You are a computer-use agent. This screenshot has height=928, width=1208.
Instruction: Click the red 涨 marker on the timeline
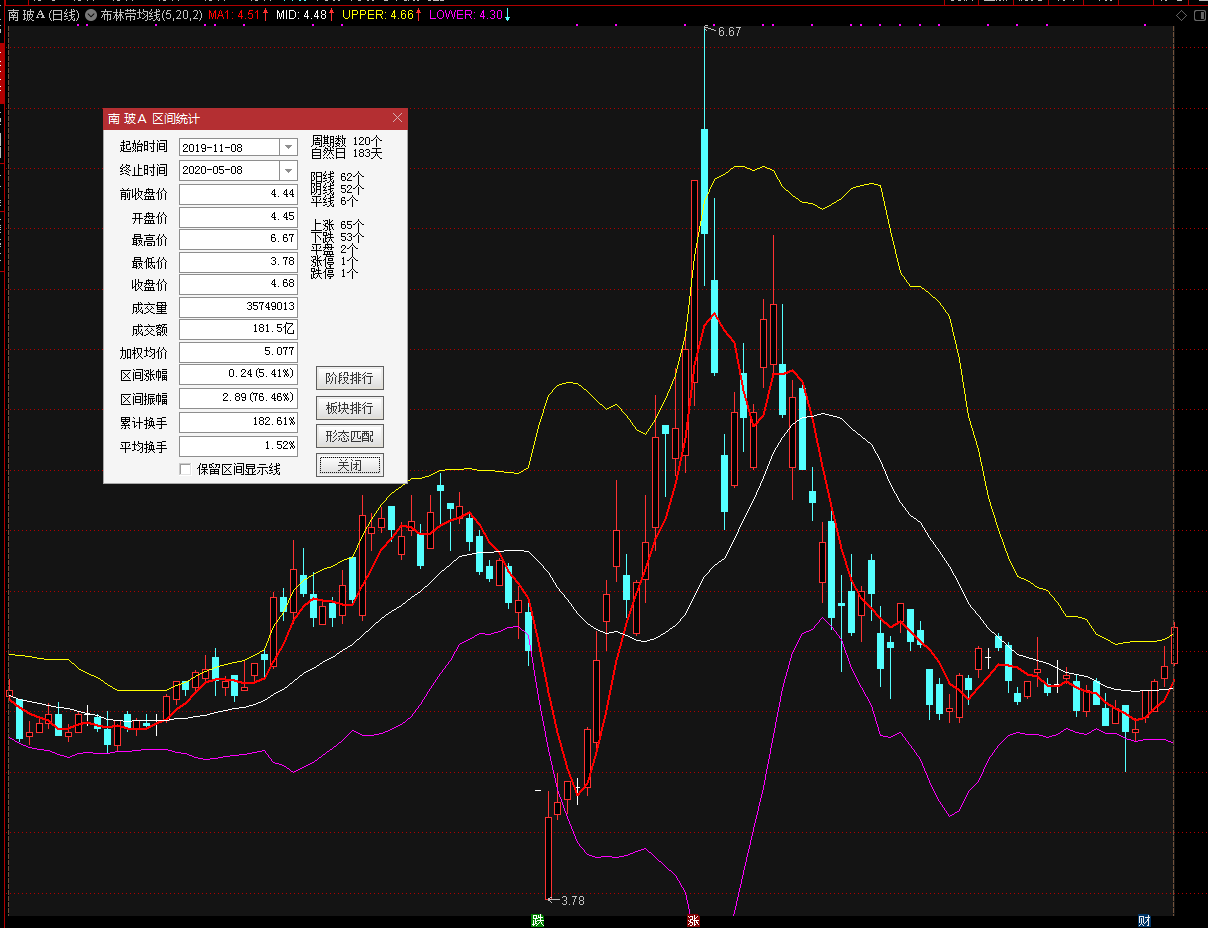pyautogui.click(x=693, y=920)
